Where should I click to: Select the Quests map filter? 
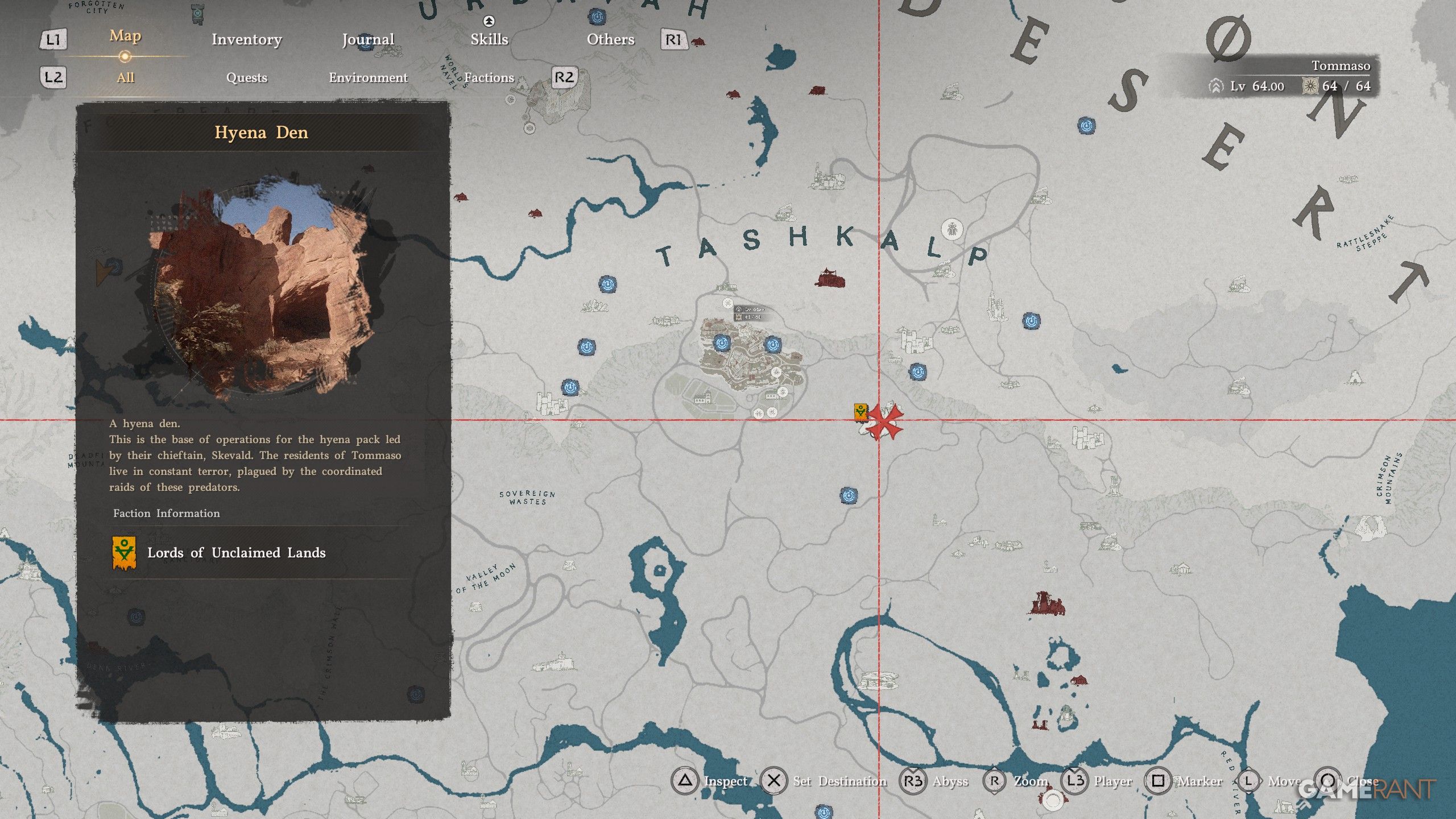(246, 77)
